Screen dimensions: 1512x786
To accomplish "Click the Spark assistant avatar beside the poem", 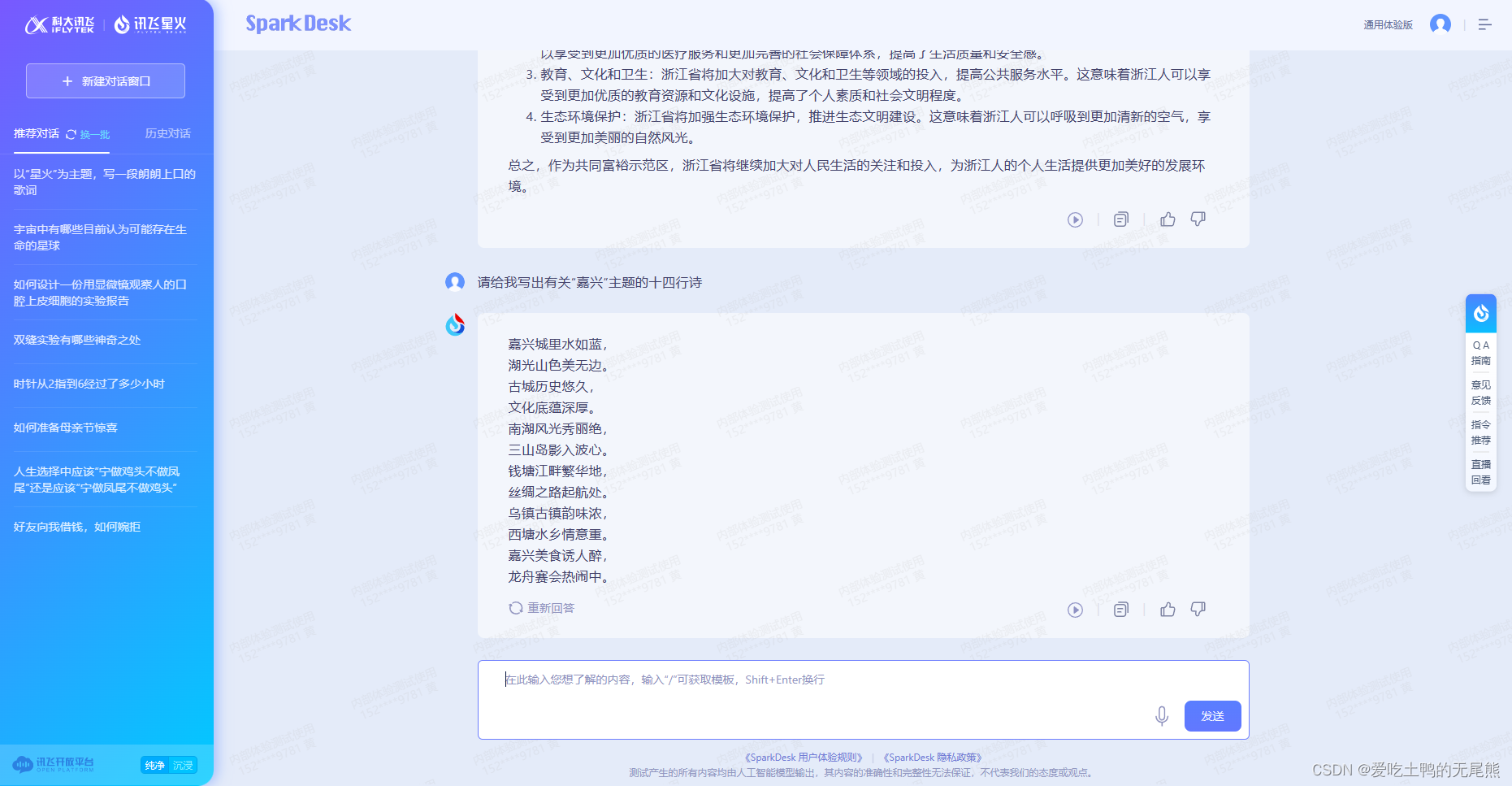I will (x=455, y=324).
